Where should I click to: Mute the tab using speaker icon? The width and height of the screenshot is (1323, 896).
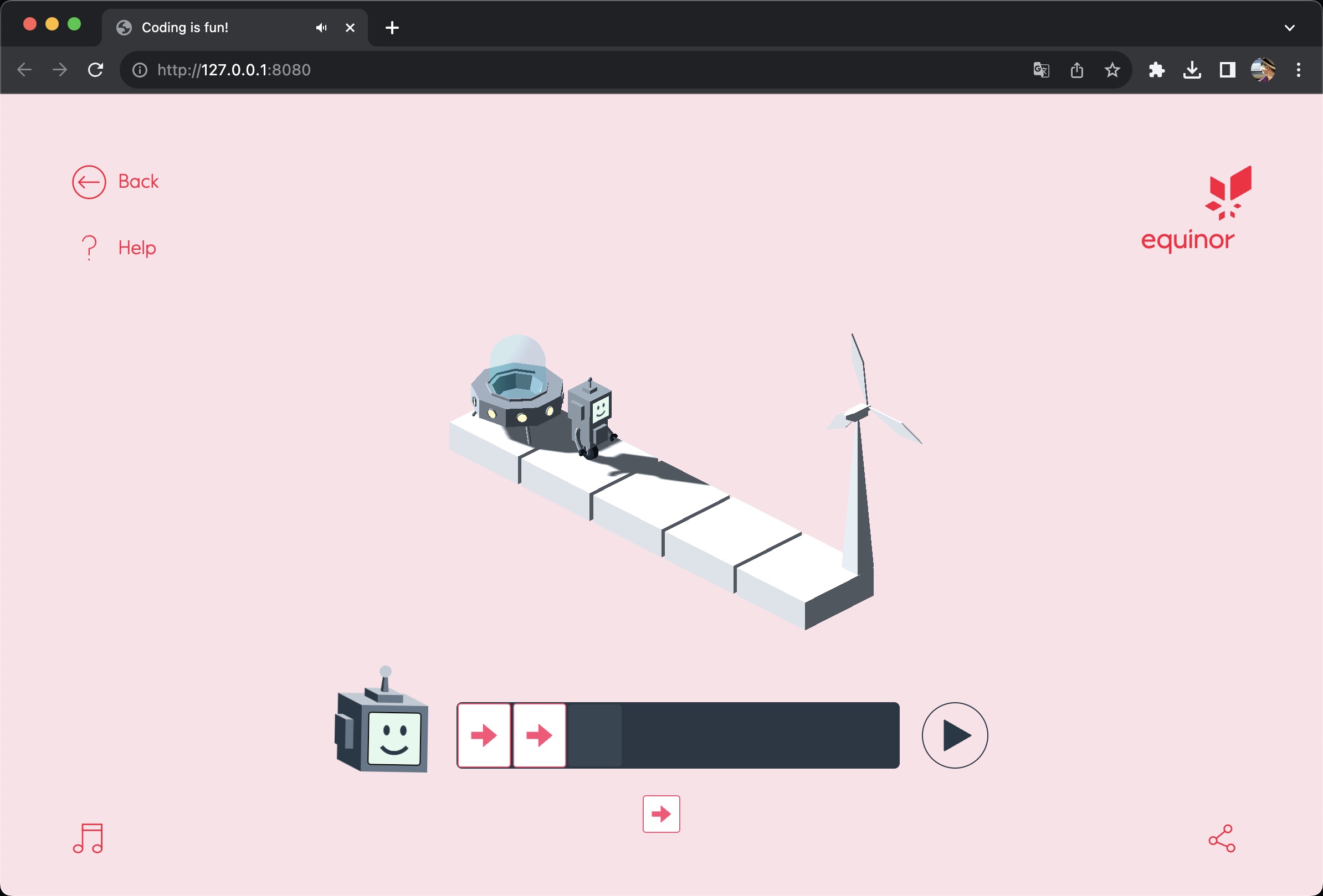(x=321, y=27)
